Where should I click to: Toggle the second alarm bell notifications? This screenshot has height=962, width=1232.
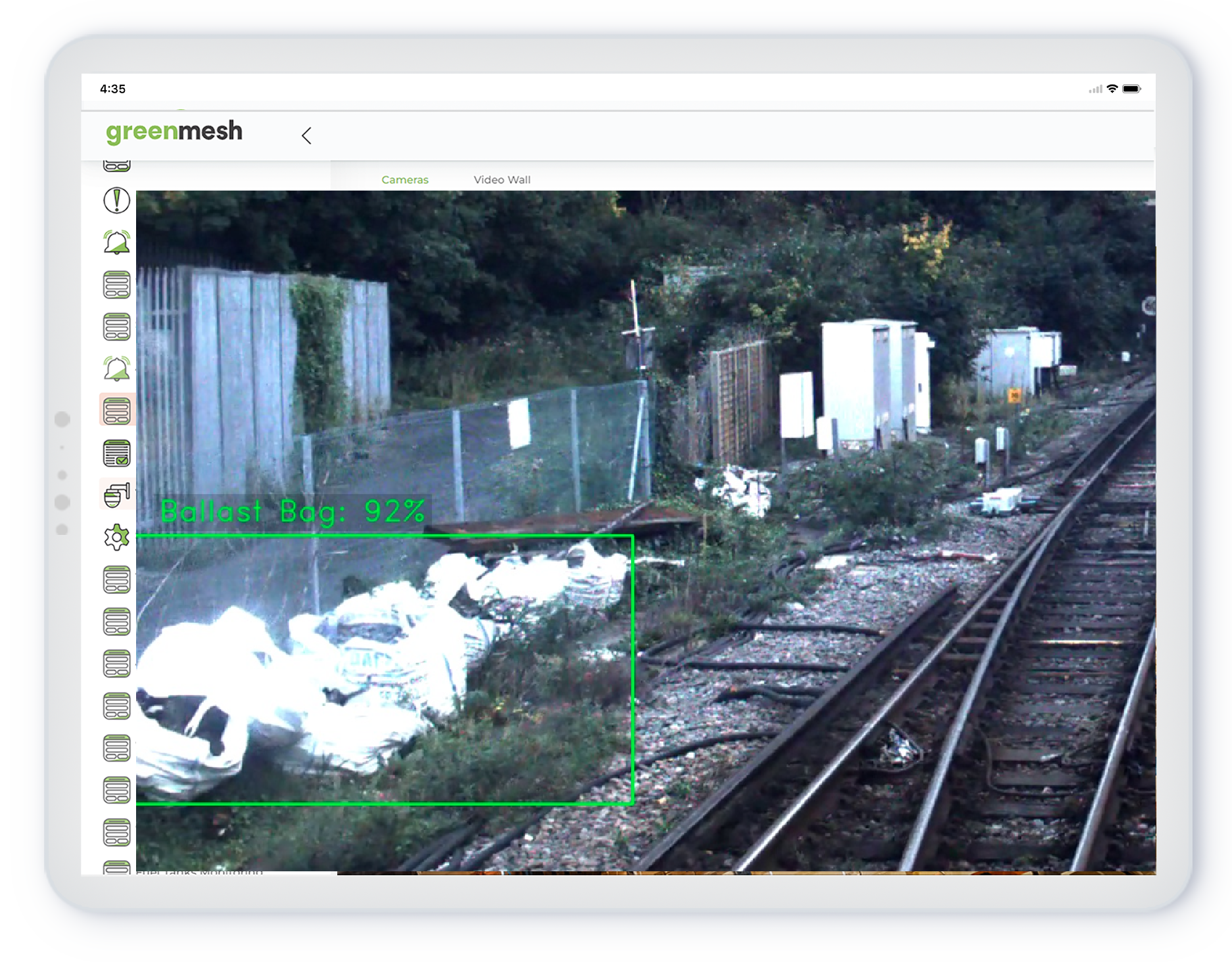click(x=116, y=369)
